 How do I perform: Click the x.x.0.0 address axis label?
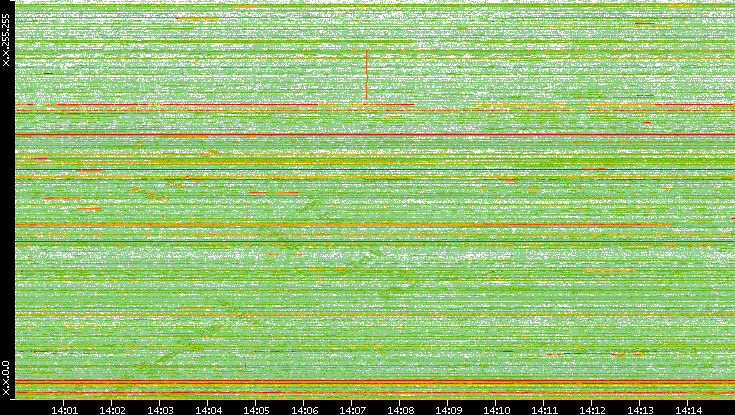[x=6, y=378]
